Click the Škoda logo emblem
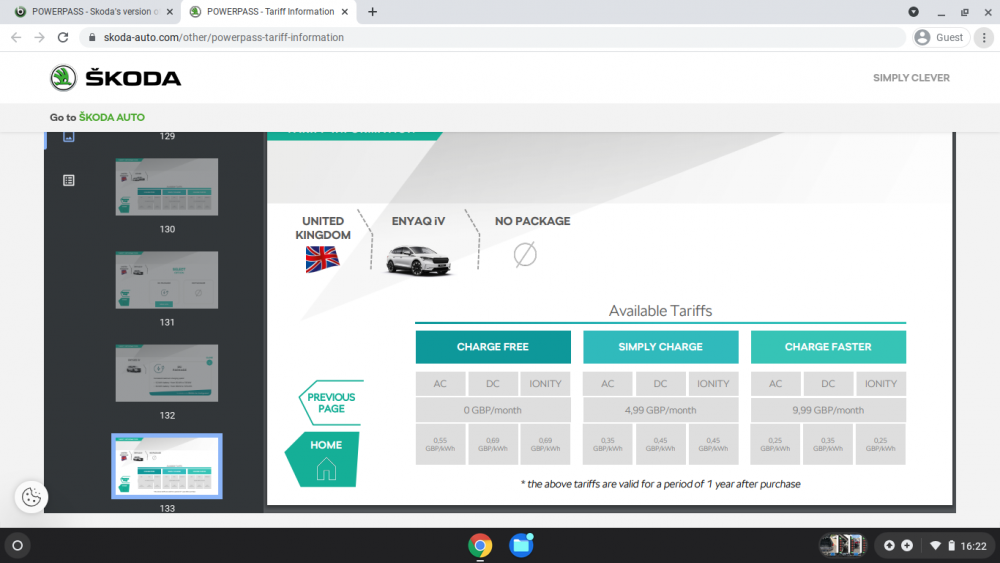This screenshot has width=1000, height=563. pos(63,78)
